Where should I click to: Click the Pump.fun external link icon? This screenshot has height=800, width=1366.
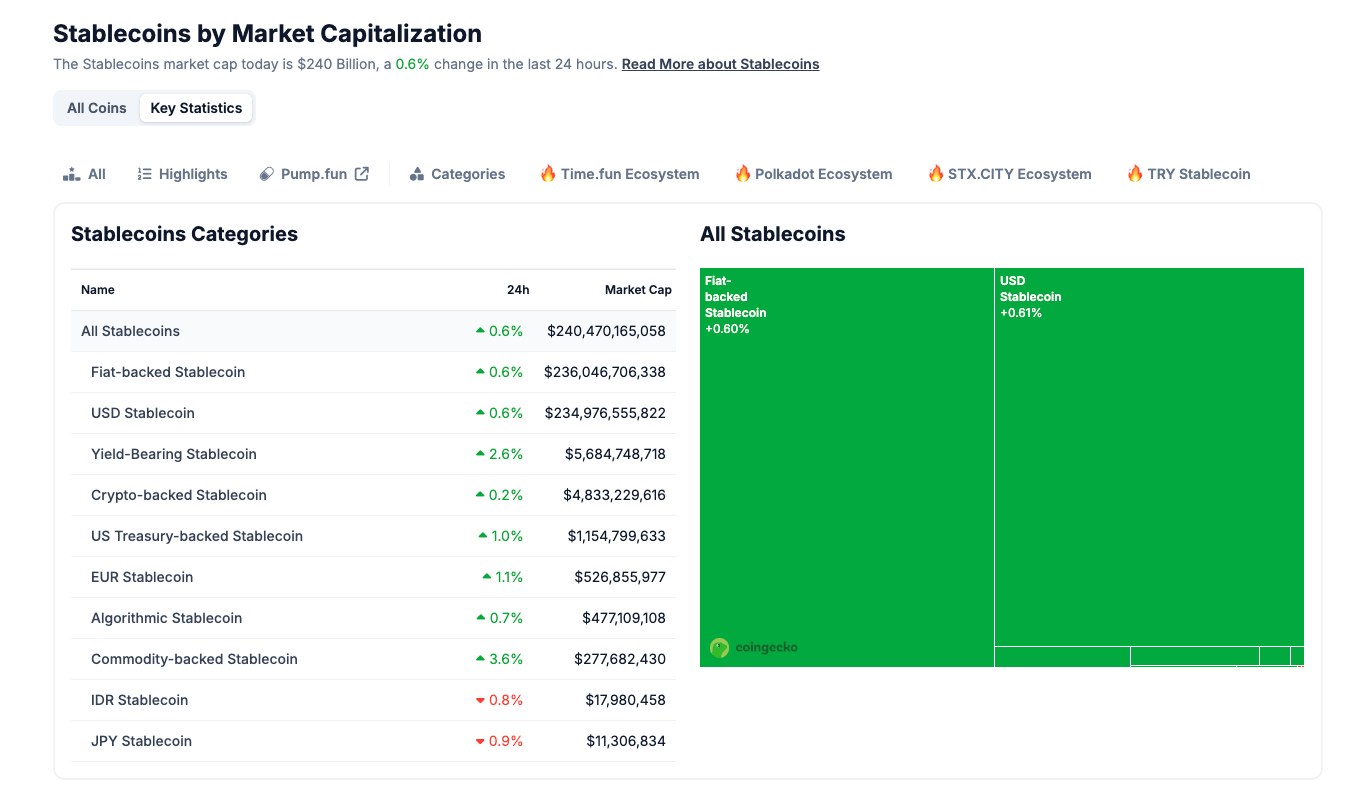point(362,173)
